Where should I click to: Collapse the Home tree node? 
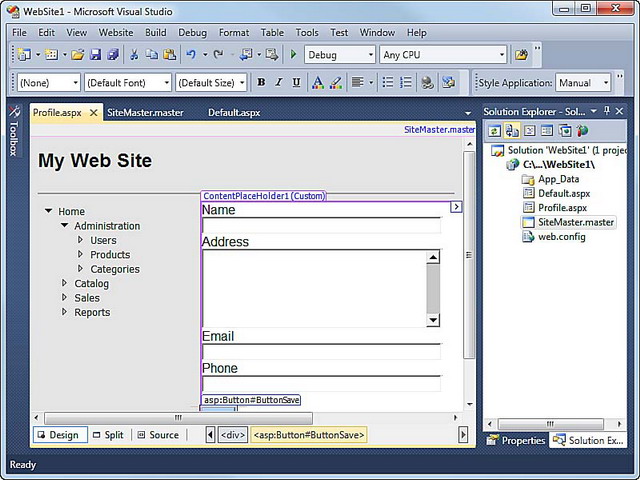point(49,211)
